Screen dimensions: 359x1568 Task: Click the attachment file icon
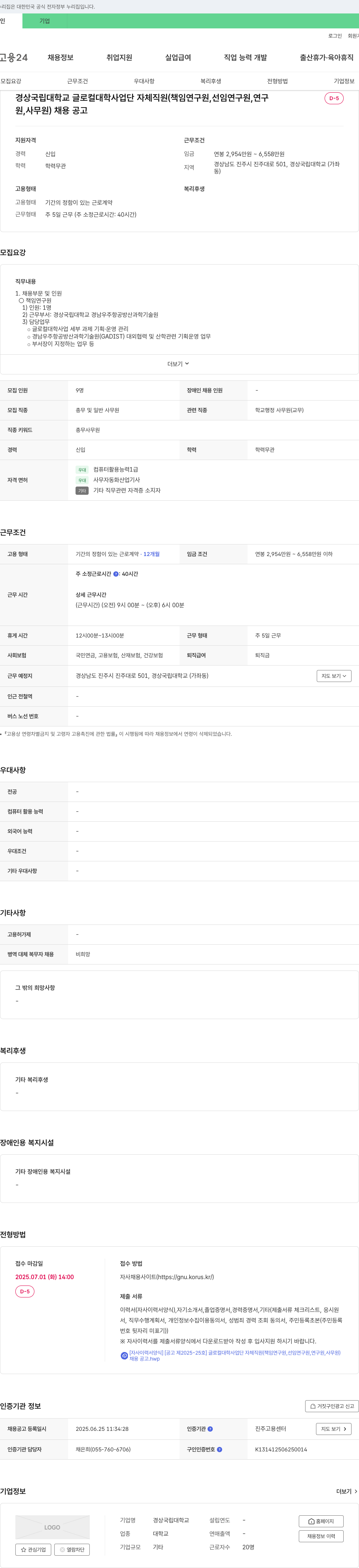124,1356
